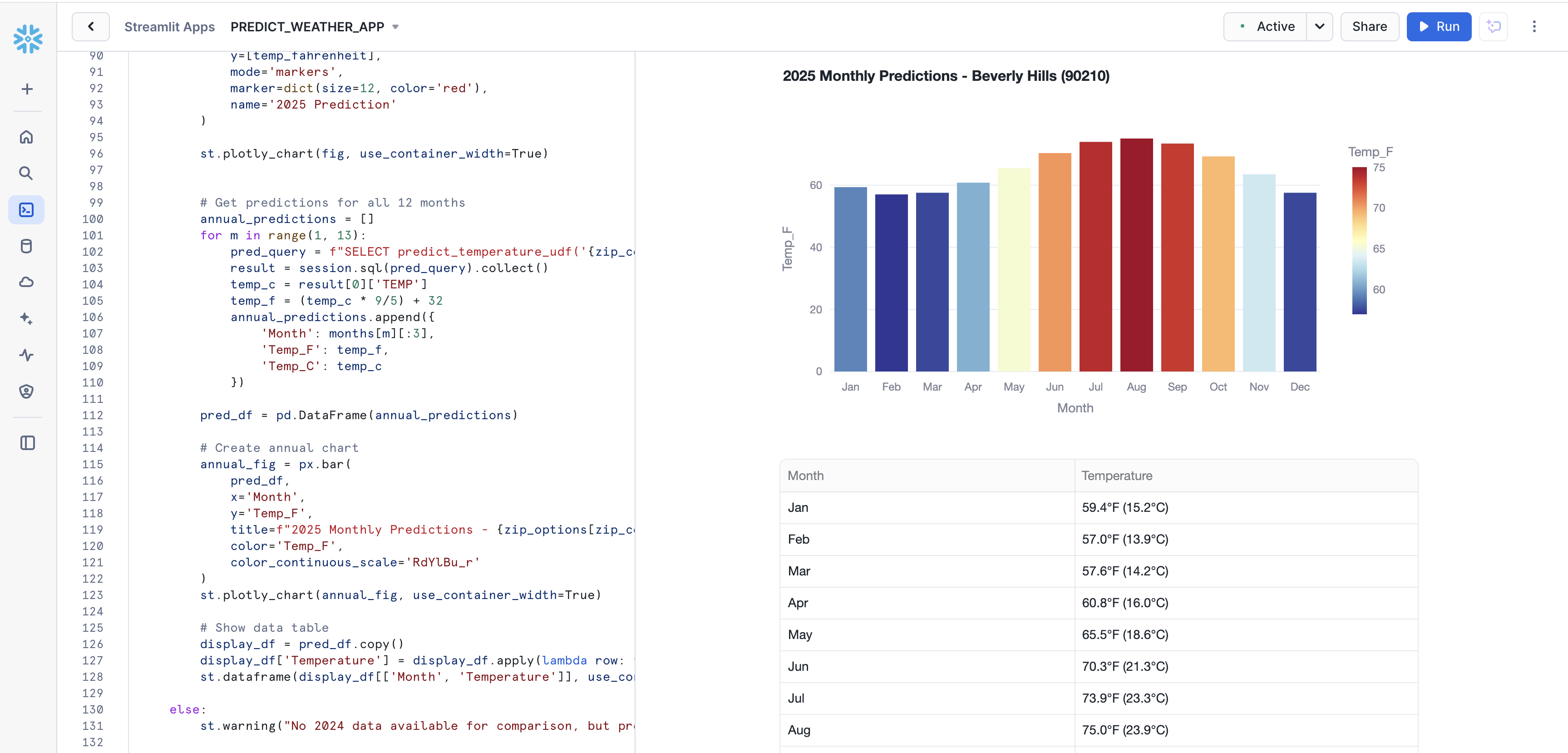Screen dimensions: 1568x753
Task: Click the back chevron button
Action: pos(91,27)
